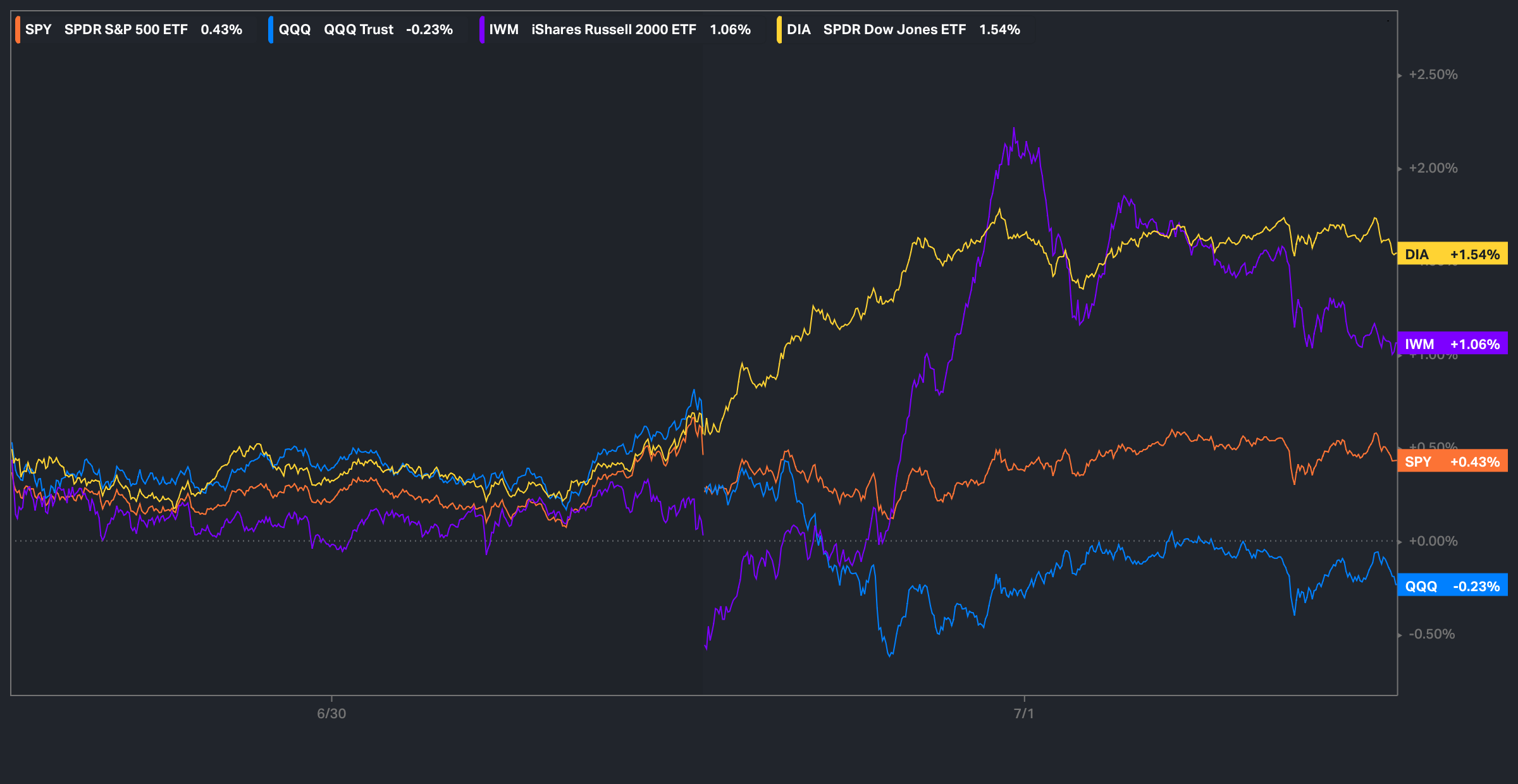
Task: Click the yellow DIA +1.54% price tag
Action: [1452, 254]
